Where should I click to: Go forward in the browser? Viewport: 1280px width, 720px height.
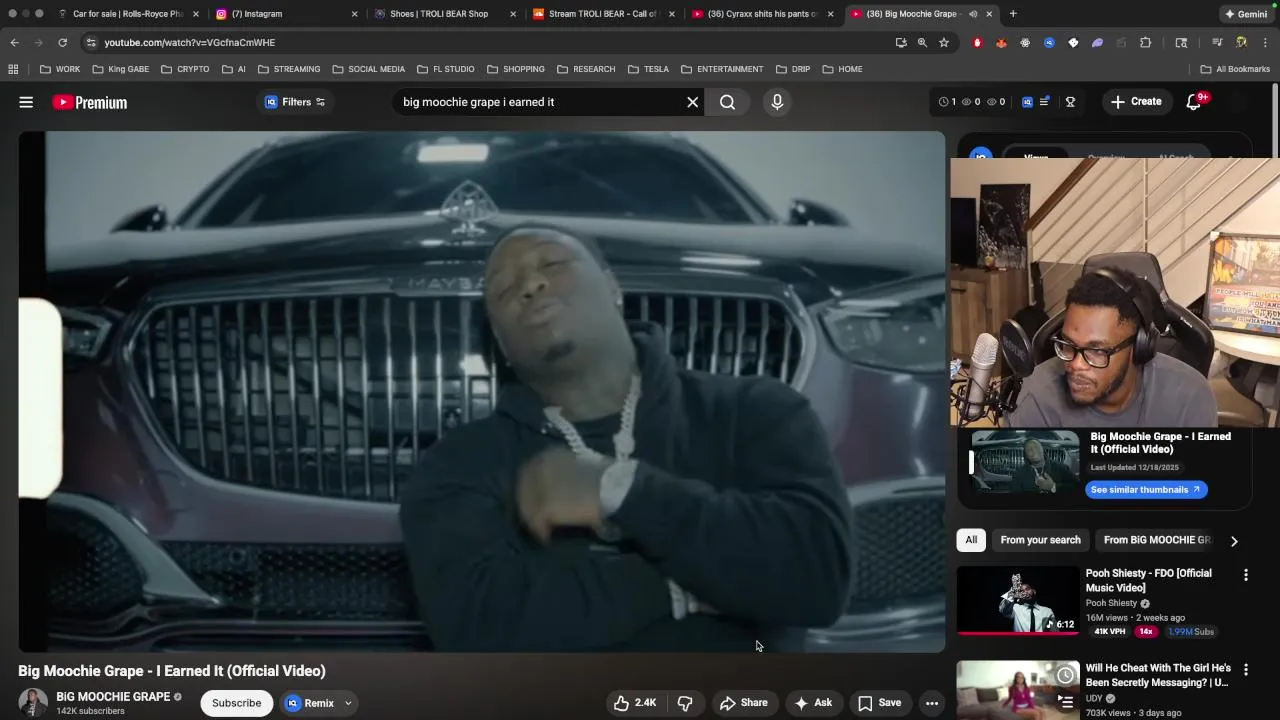(x=38, y=42)
